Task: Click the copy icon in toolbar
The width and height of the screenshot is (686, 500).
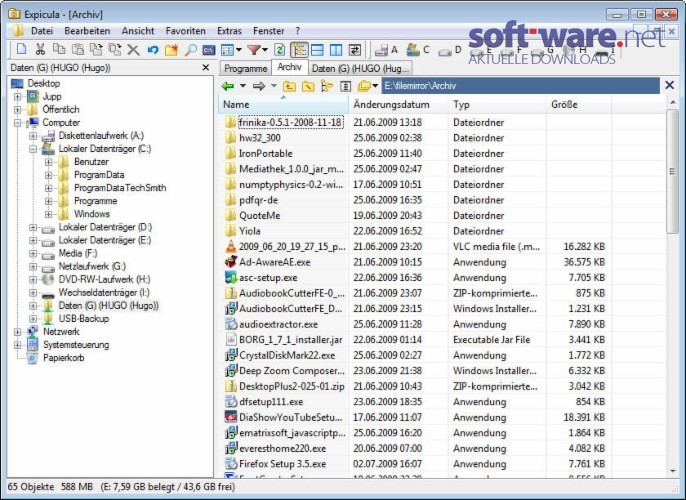Action: [59, 49]
